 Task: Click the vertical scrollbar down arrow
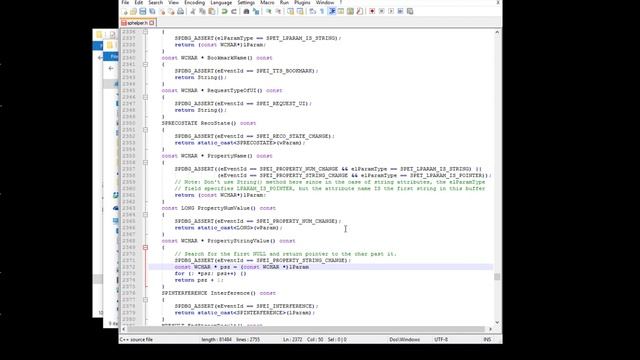497,322
